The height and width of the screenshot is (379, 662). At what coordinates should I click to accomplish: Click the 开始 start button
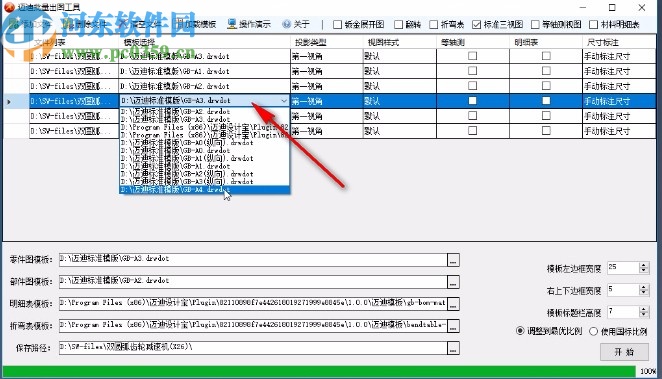click(624, 352)
